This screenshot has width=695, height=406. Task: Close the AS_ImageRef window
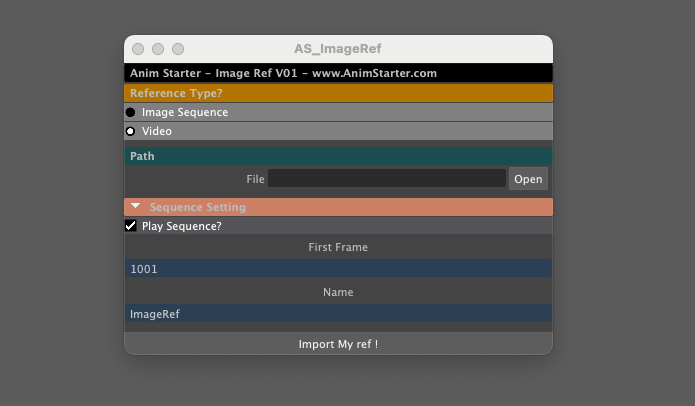click(138, 49)
